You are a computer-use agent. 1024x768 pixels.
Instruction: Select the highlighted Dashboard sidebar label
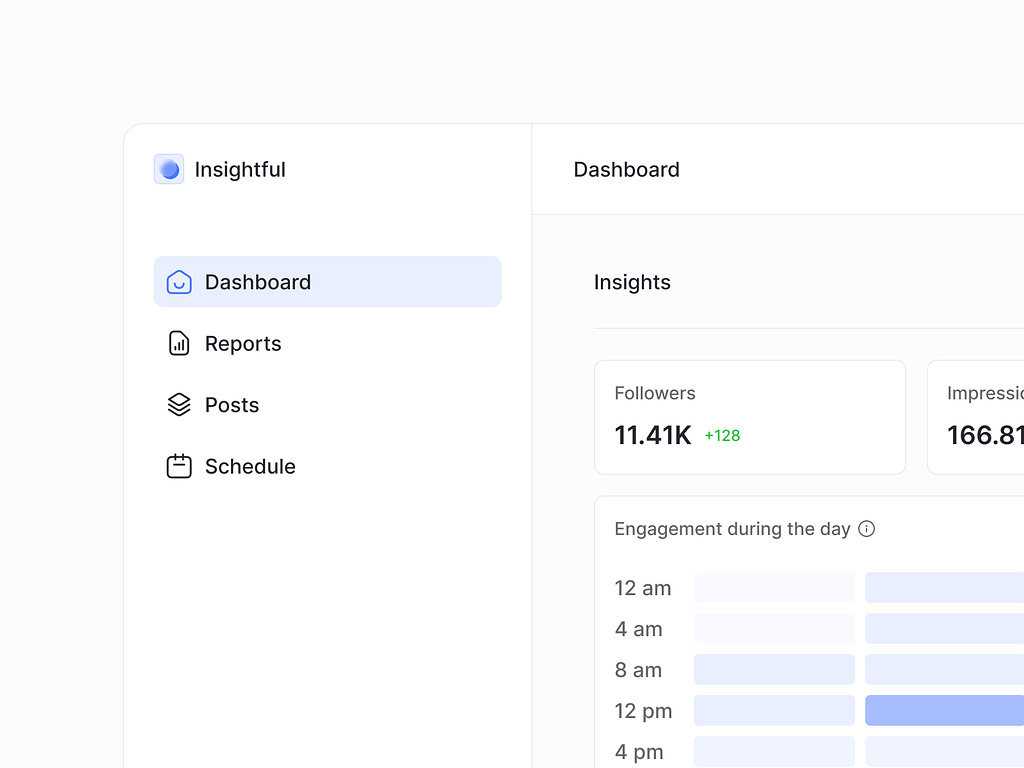(258, 282)
